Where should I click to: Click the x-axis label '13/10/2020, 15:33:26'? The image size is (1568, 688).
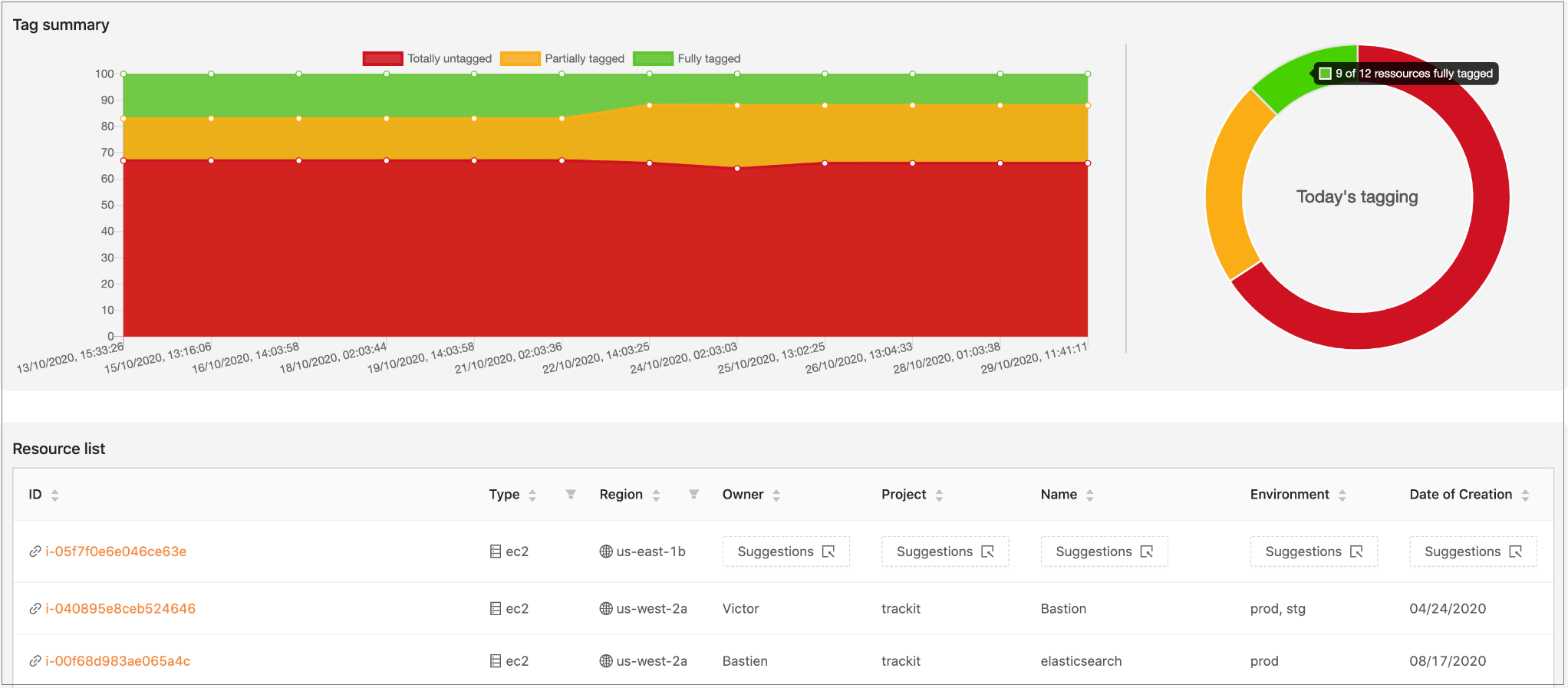[x=70, y=358]
